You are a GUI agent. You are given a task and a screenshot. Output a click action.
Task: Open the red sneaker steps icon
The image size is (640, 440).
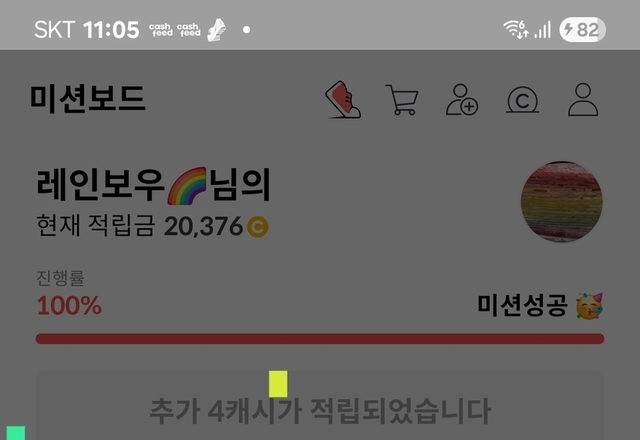coord(343,100)
